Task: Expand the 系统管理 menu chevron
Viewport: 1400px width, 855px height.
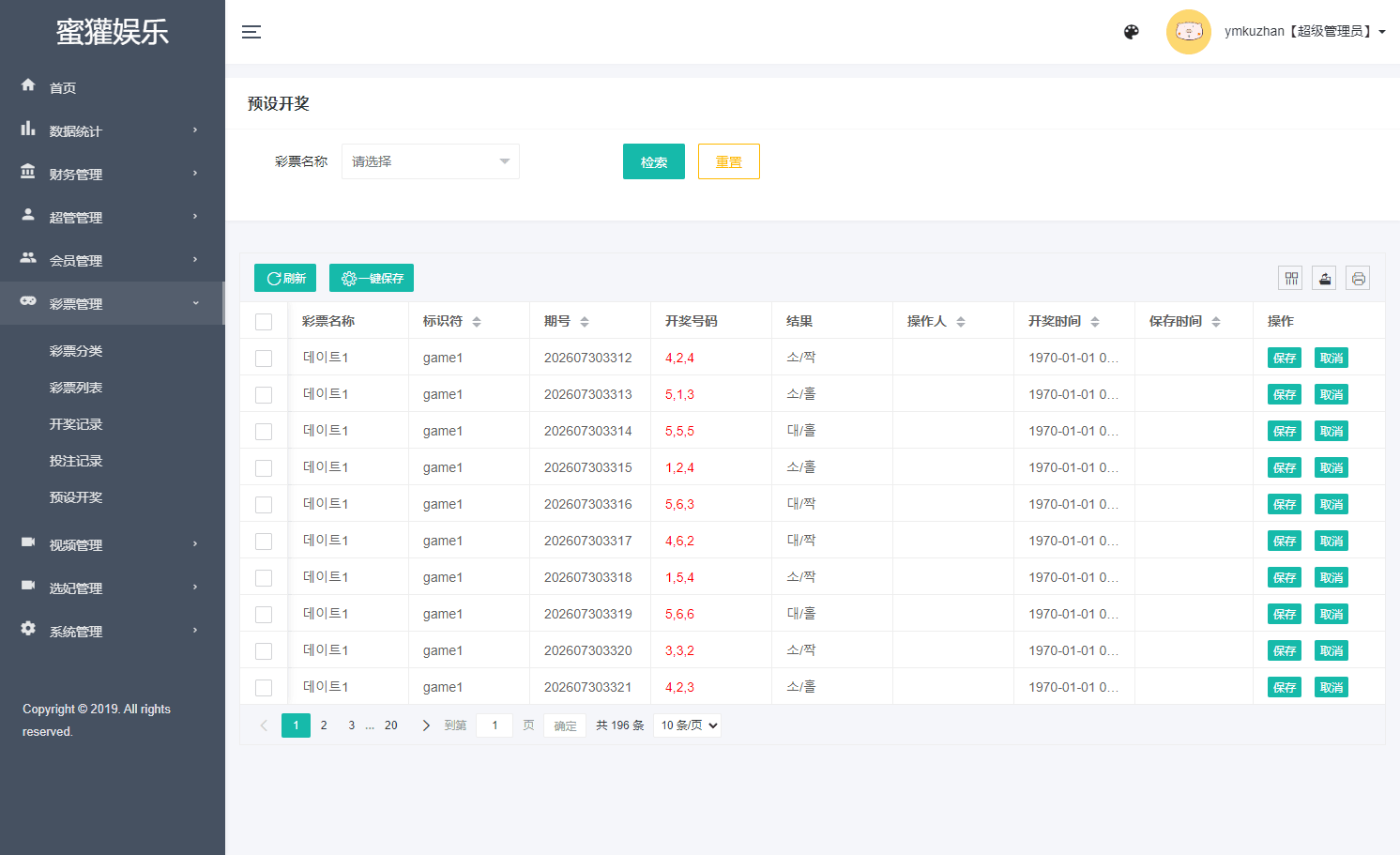Action: [x=195, y=630]
